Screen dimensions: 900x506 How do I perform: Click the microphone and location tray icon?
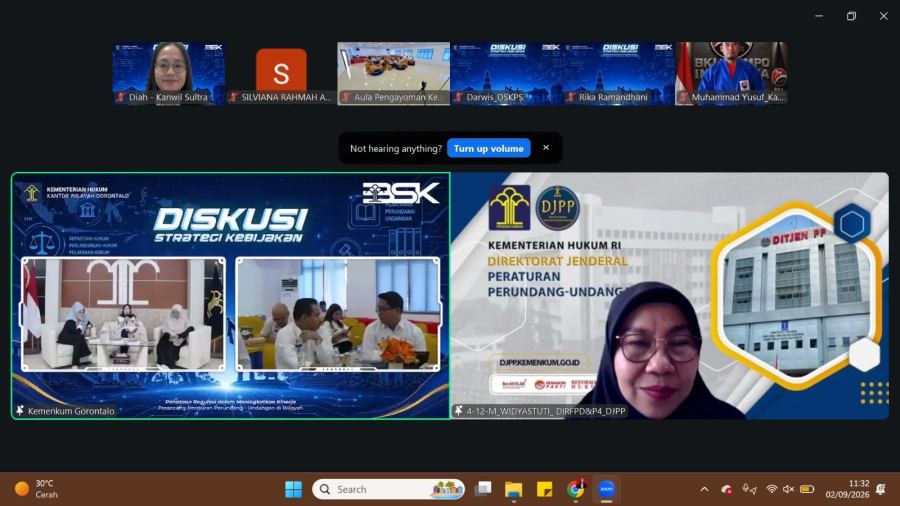[749, 489]
